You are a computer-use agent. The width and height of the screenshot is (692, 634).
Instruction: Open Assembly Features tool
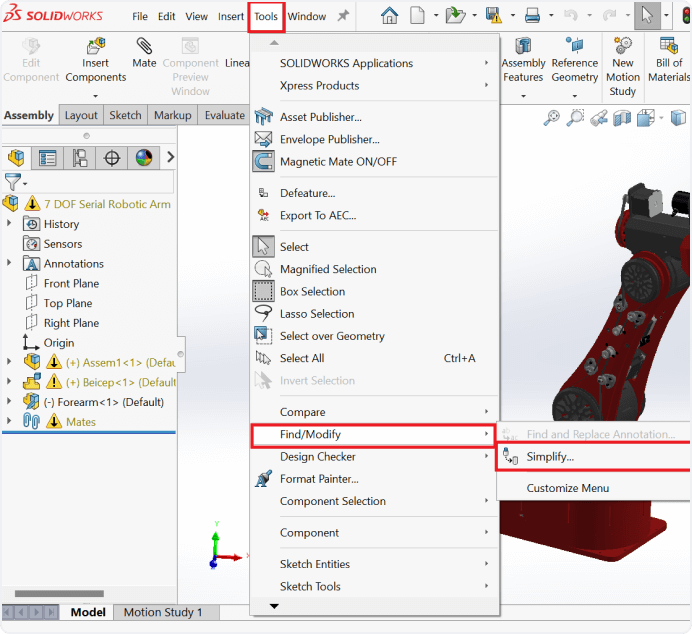click(523, 61)
